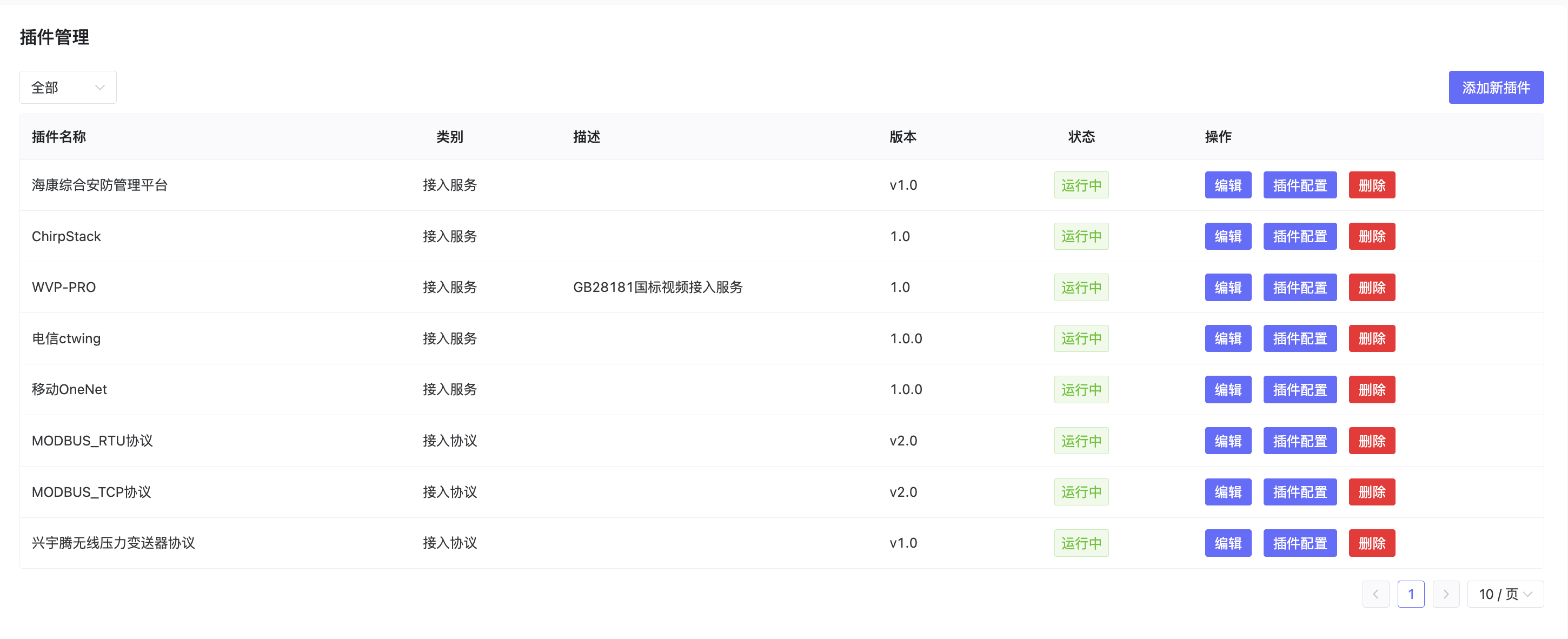
Task: Delete the 兴宇腾无线压力变送器协议 plugin
Action: [1371, 543]
